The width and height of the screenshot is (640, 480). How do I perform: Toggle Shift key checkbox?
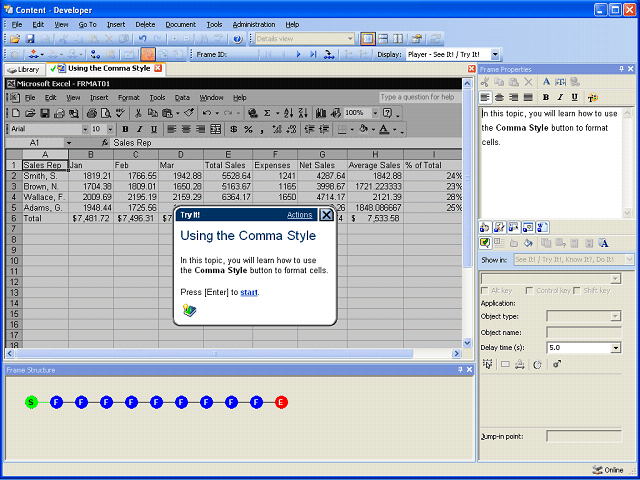(x=577, y=291)
